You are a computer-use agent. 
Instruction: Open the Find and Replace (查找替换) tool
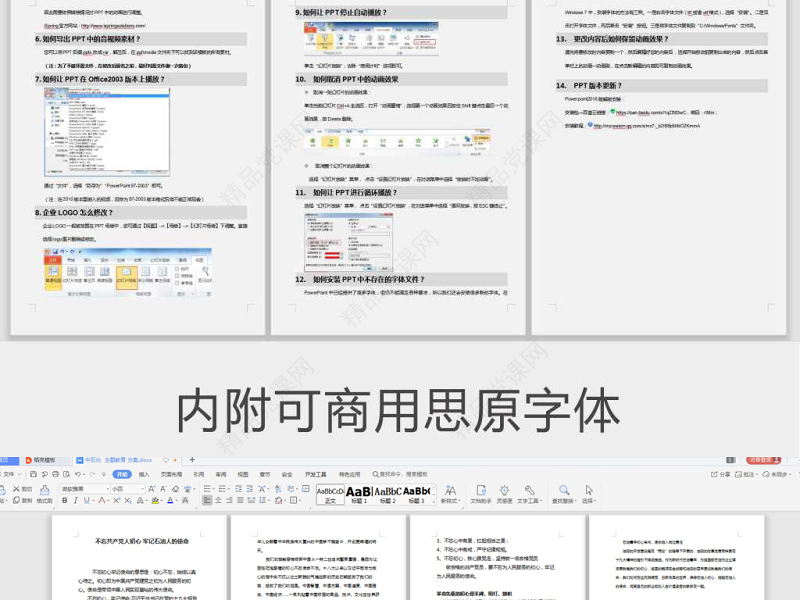click(x=564, y=491)
